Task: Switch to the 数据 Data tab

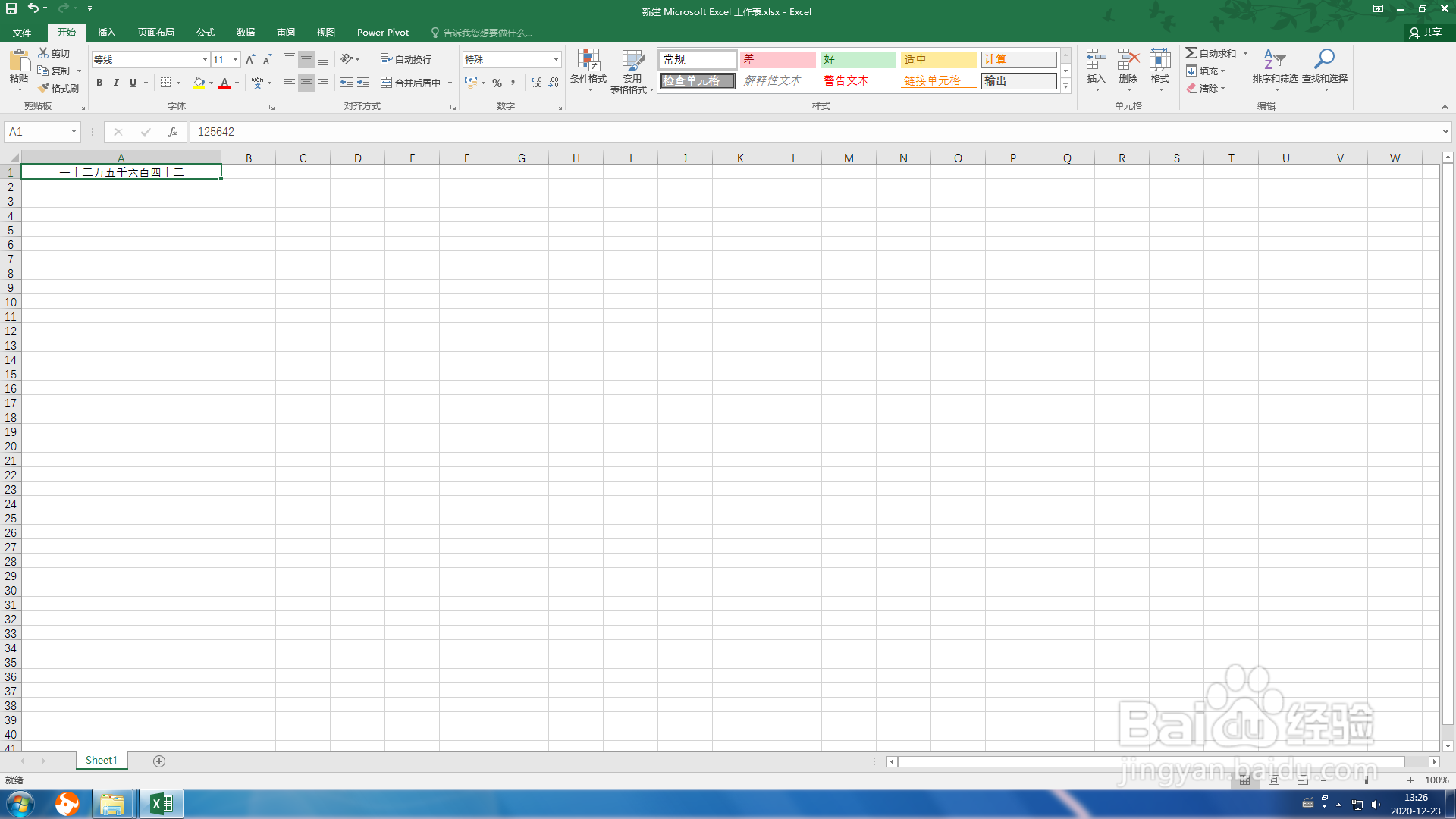Action: pyautogui.click(x=245, y=33)
